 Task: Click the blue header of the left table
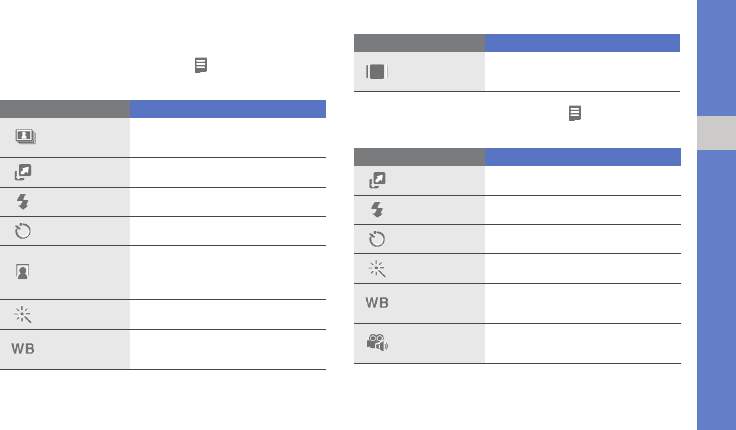click(x=228, y=109)
